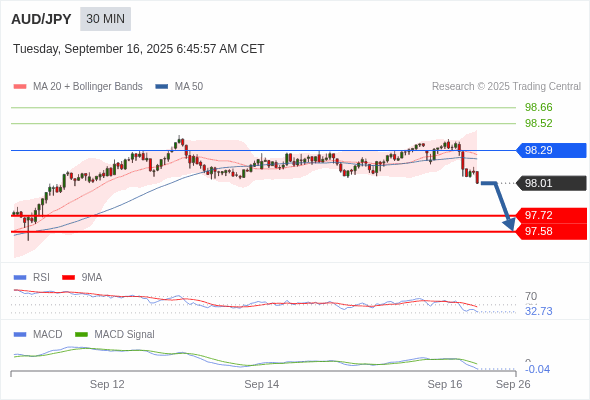The image size is (590, 400).
Task: Select the 98.01 current price tag
Action: (x=551, y=183)
